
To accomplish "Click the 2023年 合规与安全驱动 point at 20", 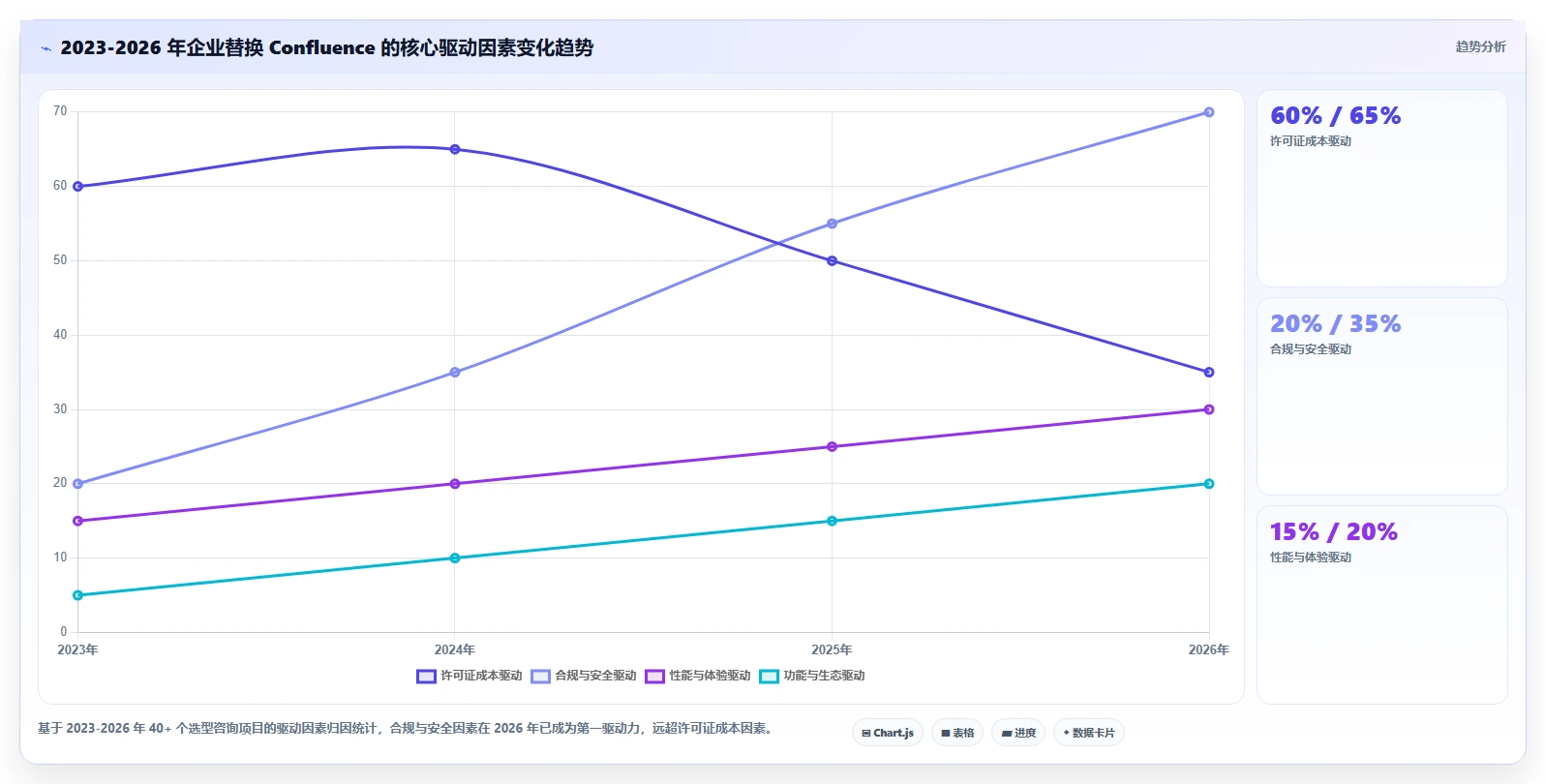I will [x=78, y=484].
